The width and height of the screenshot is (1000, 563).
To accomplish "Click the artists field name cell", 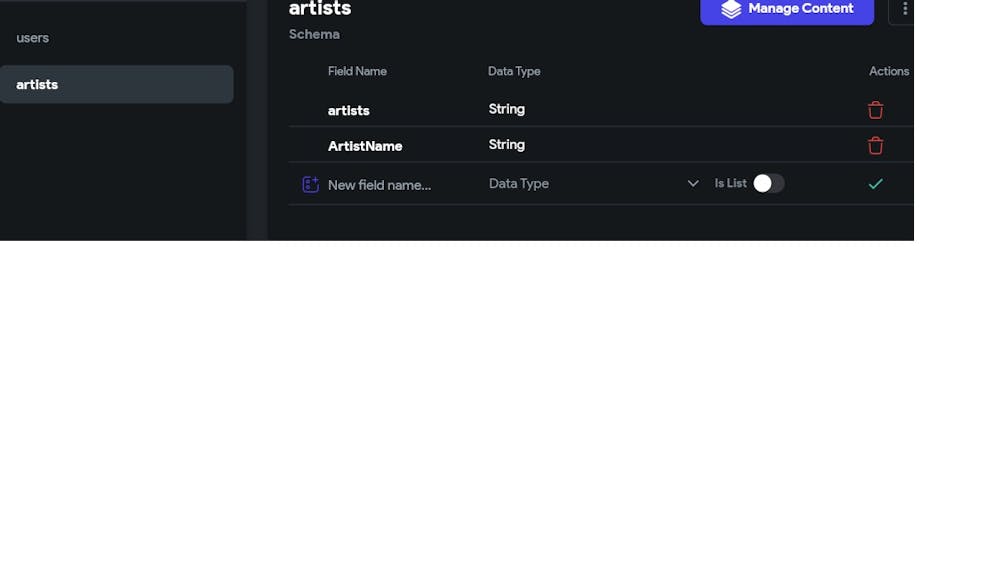I will pyautogui.click(x=349, y=111).
